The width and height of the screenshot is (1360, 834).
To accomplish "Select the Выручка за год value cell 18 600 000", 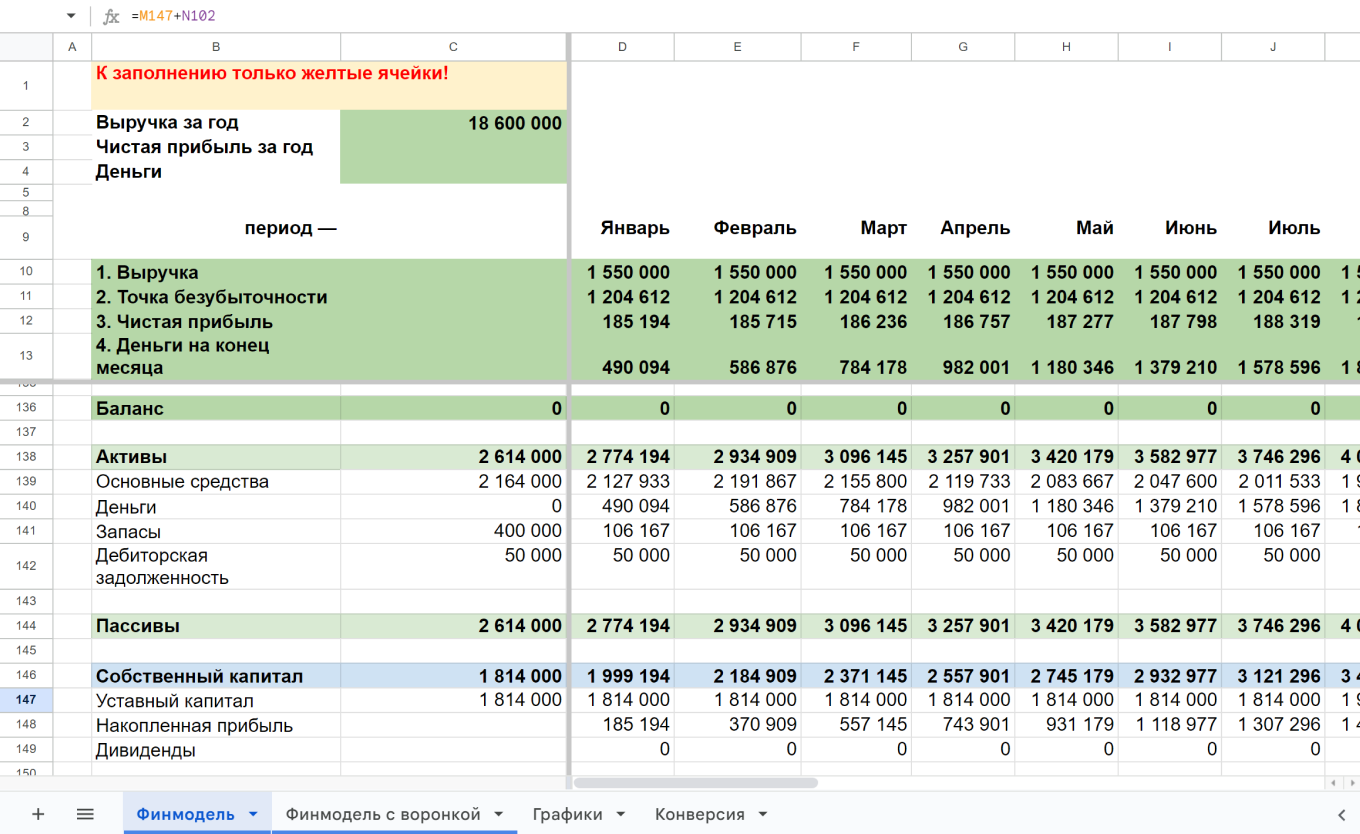I will (x=453, y=123).
